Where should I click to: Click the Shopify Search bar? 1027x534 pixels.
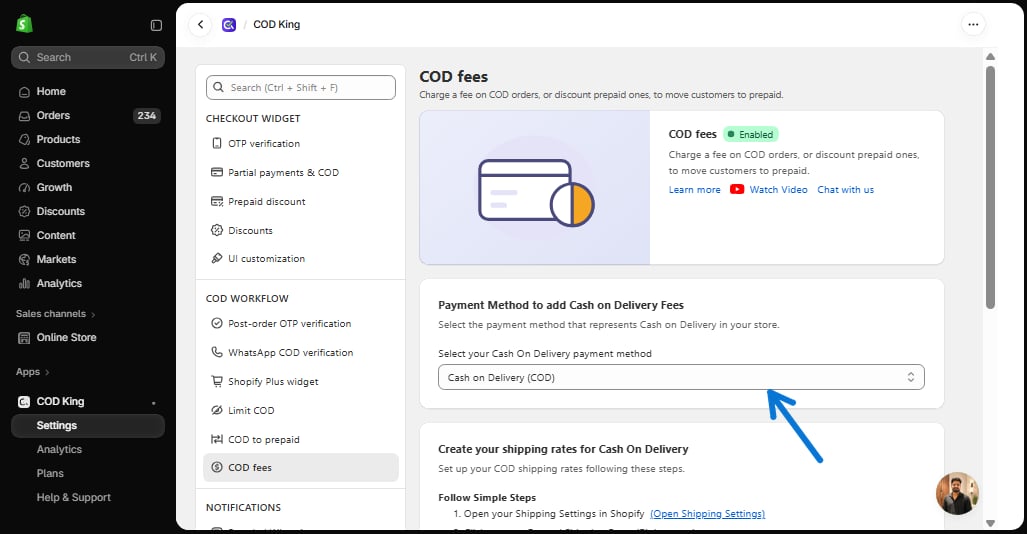tap(88, 58)
